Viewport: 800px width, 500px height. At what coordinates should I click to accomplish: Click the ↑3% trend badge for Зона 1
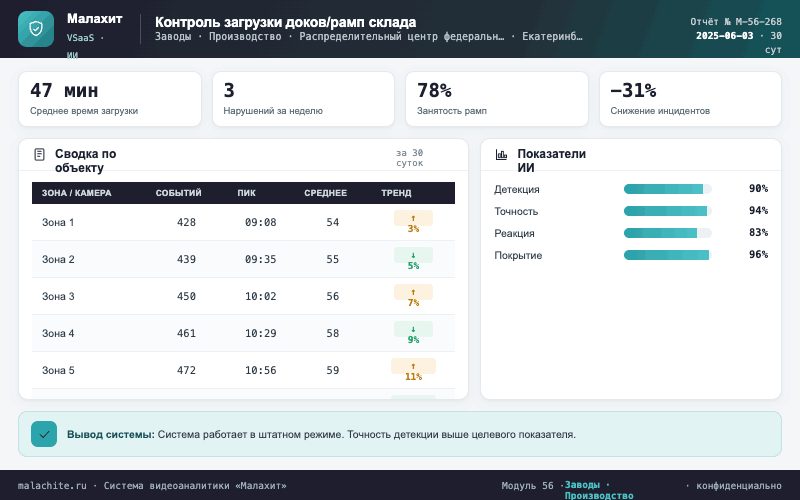tap(413, 223)
